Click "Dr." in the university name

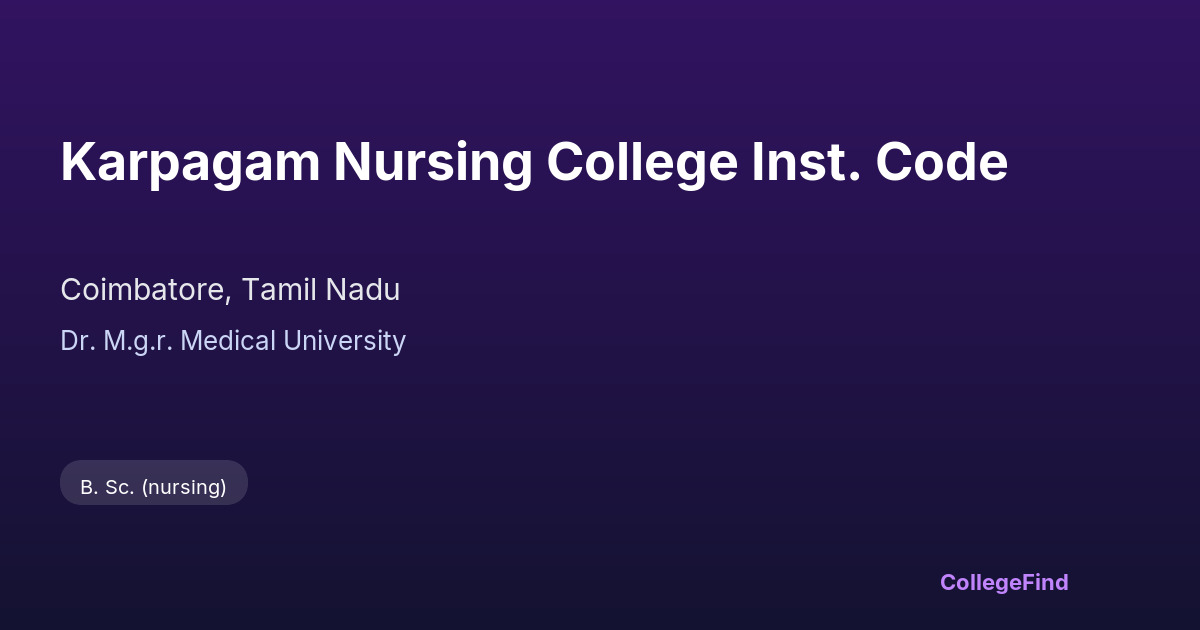click(x=76, y=341)
